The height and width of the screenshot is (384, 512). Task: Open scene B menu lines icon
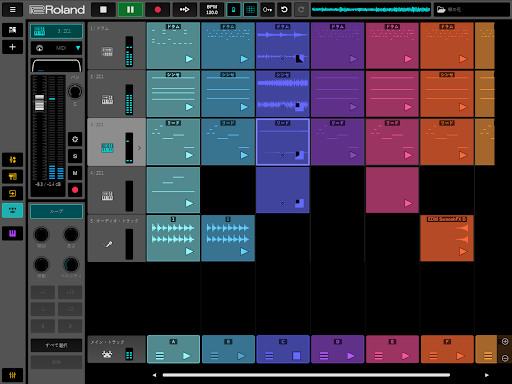[x=214, y=356]
